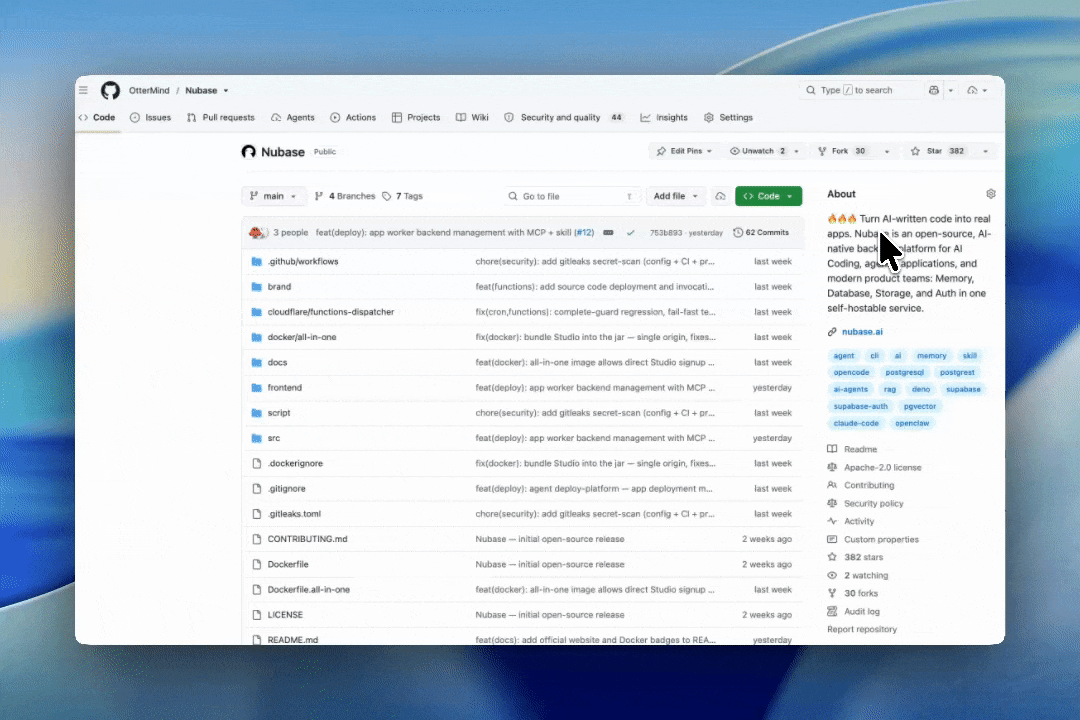1080x720 pixels.
Task: Open the About settings gear icon
Action: (x=990, y=194)
